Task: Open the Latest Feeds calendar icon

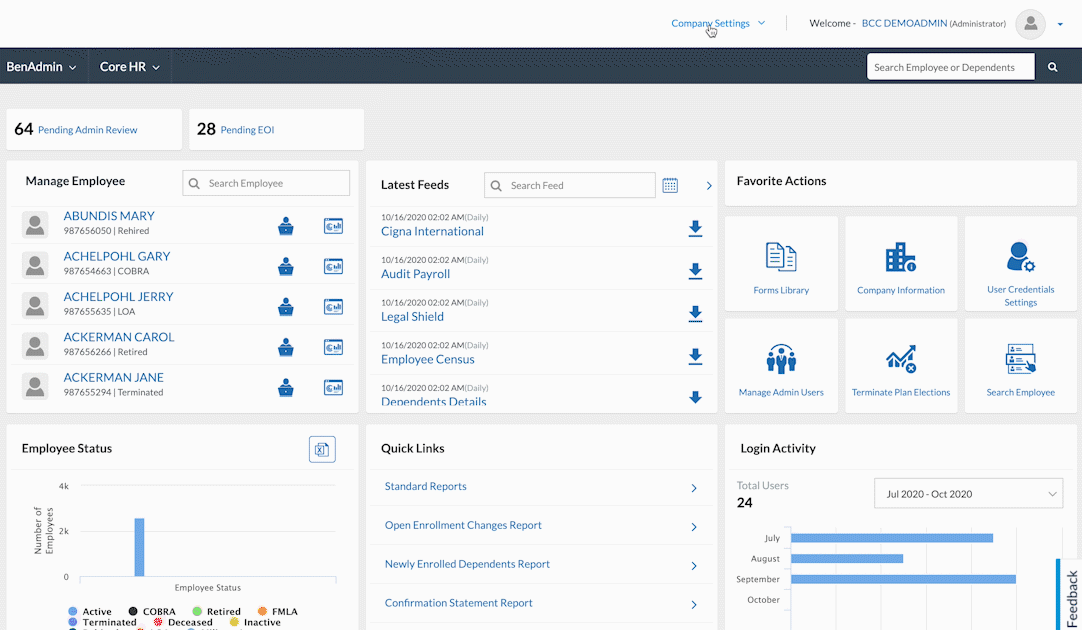Action: 670,185
